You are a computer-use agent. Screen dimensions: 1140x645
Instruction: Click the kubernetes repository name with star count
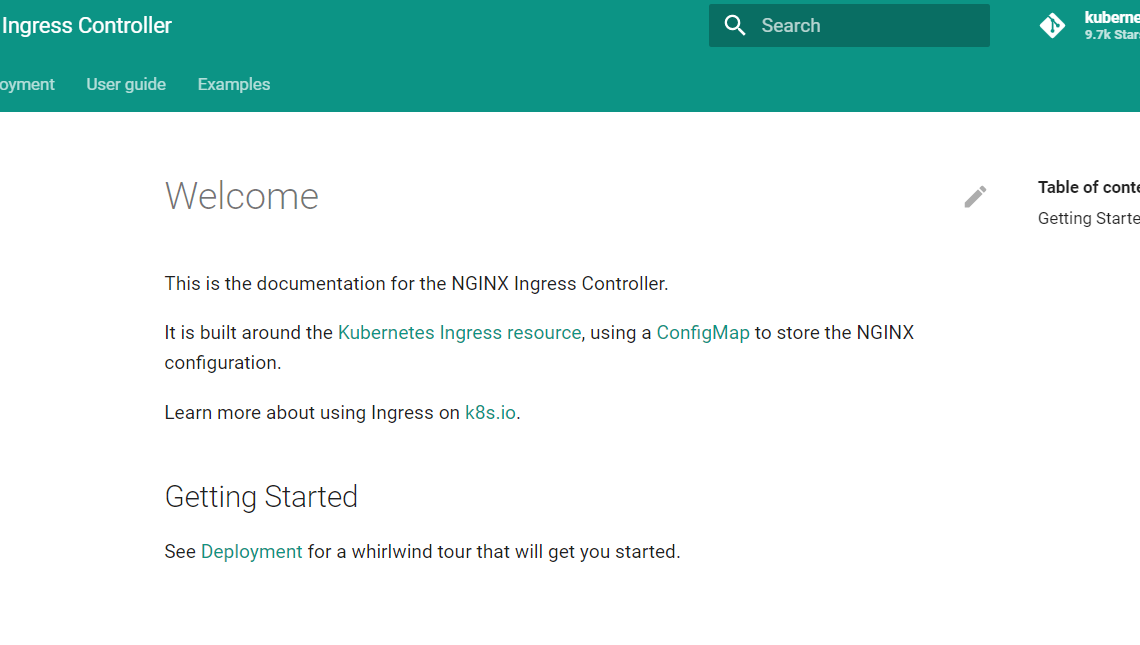pos(1112,25)
